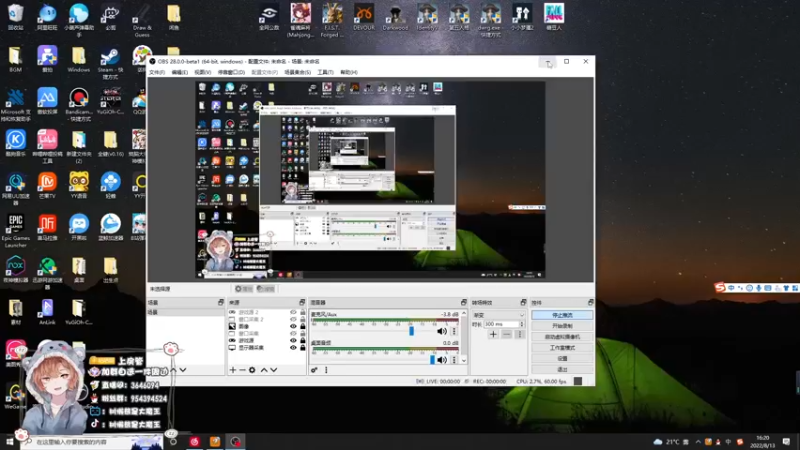The width and height of the screenshot is (800, 450).
Task: Mute the desktop audio speaker icon
Action: 442,360
